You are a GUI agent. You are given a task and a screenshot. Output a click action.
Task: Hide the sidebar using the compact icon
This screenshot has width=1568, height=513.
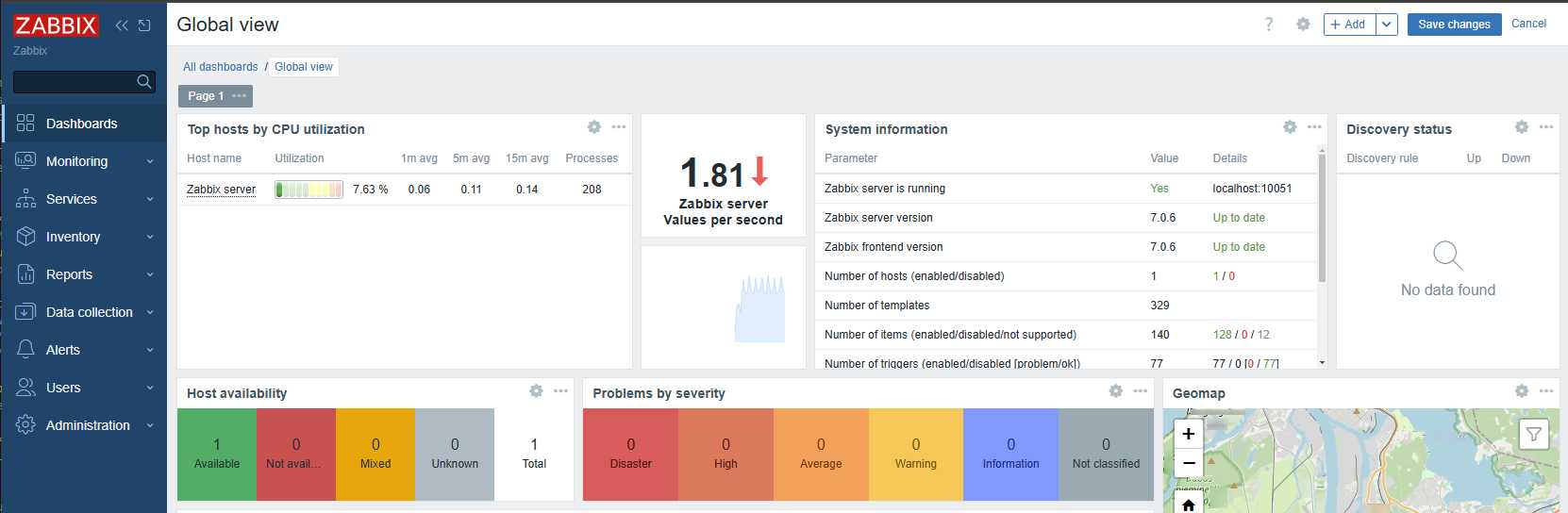click(144, 25)
